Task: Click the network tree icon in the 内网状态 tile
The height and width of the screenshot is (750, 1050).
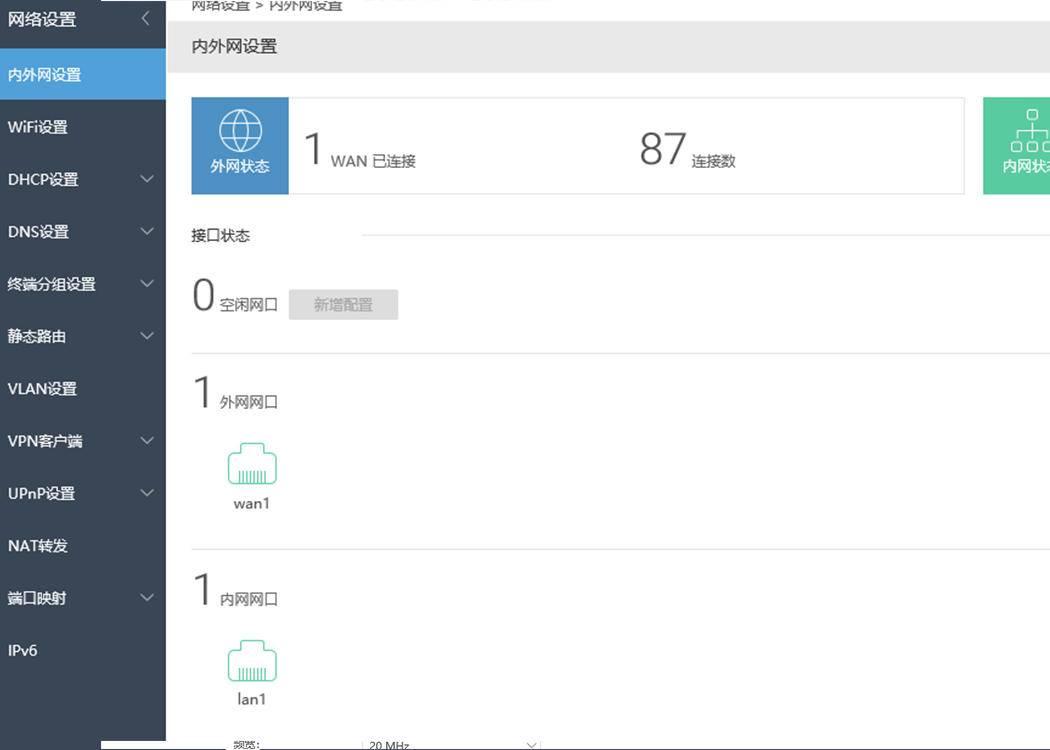Action: (x=1031, y=131)
